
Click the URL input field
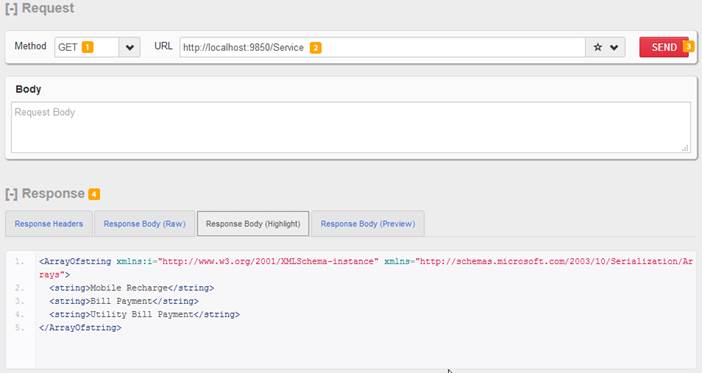tap(382, 47)
